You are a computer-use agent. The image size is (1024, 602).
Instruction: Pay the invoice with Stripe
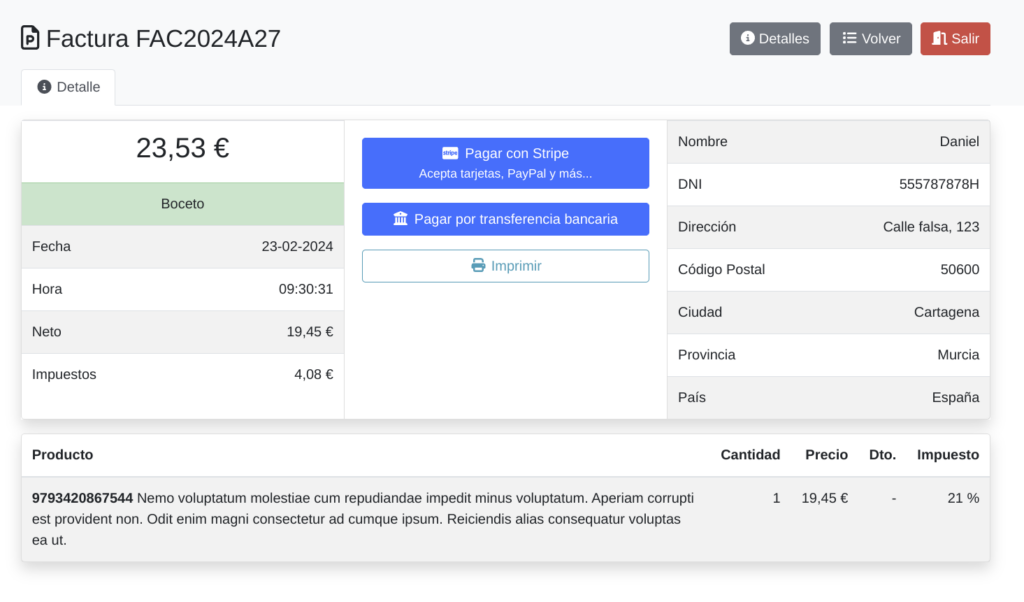(505, 163)
